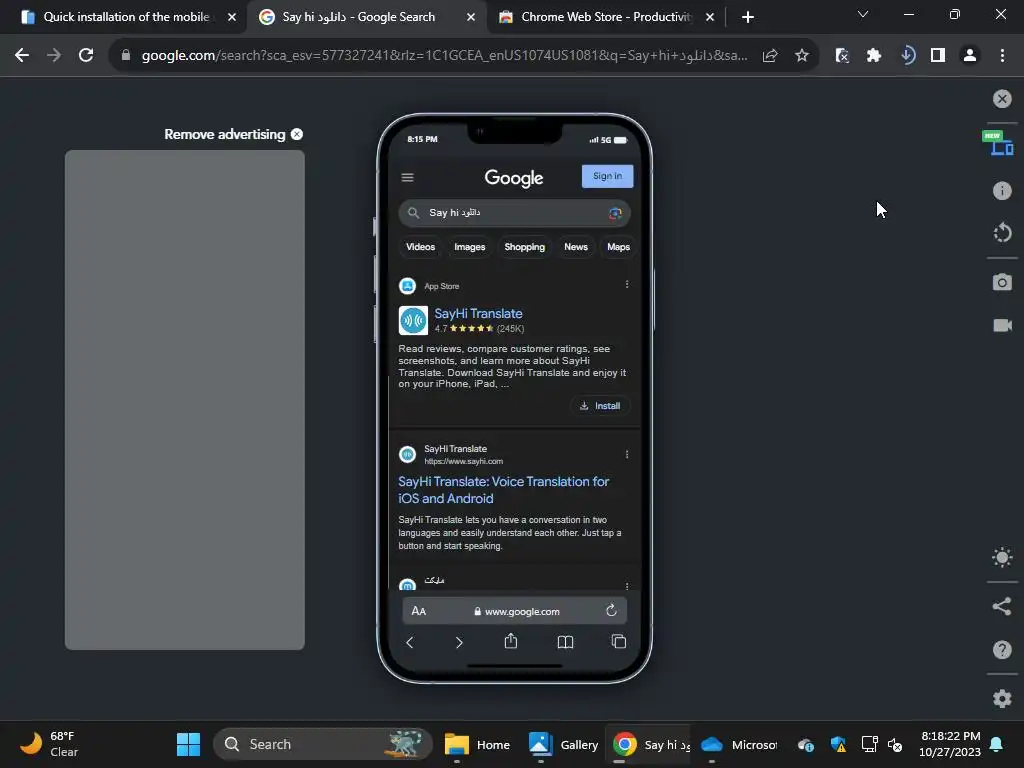This screenshot has width=1024, height=768.
Task: Open the notification bell in the taskbar
Action: [x=997, y=744]
